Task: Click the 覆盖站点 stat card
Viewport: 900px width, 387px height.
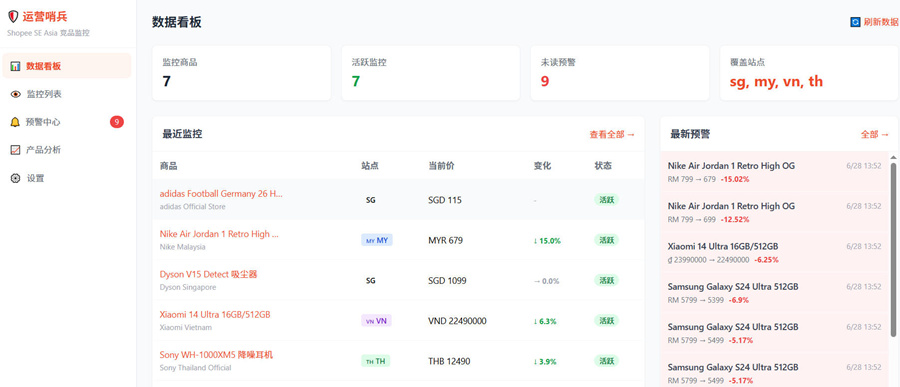Action: (x=809, y=73)
